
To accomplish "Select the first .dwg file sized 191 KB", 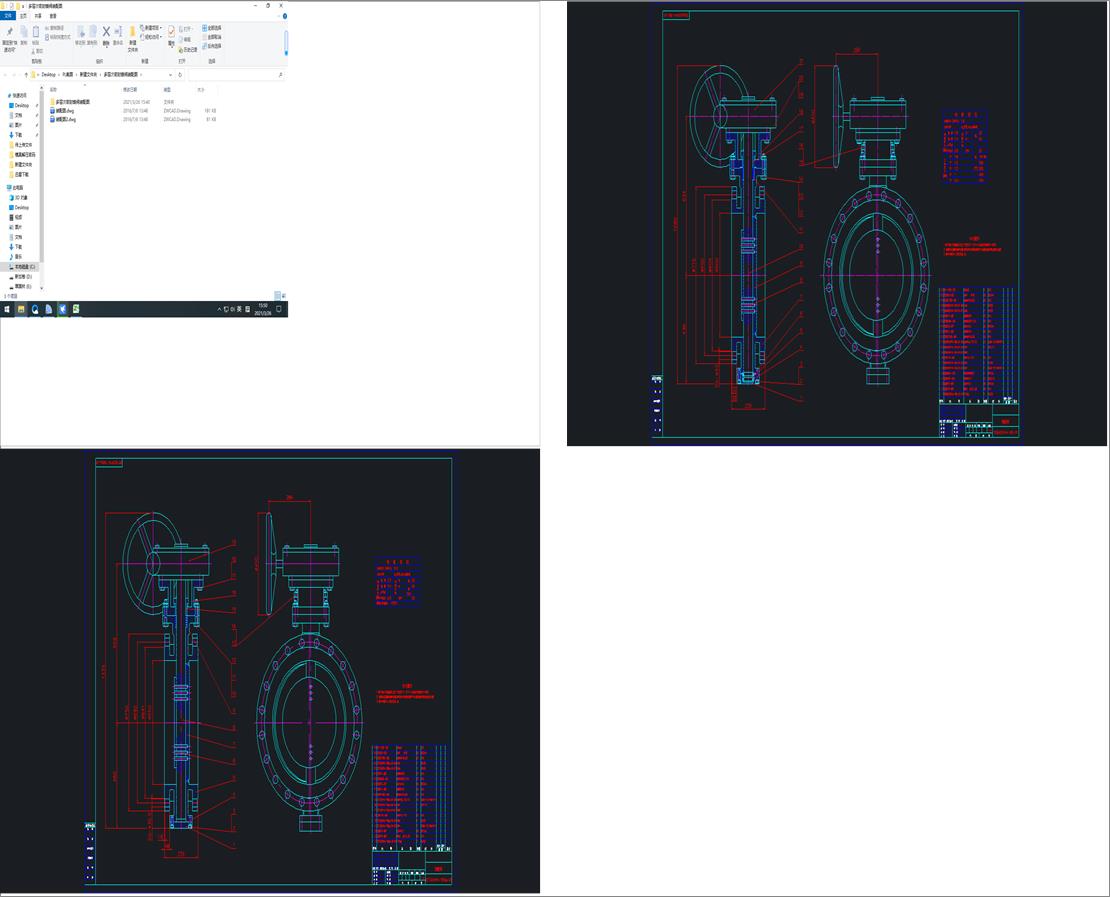I will pos(62,111).
